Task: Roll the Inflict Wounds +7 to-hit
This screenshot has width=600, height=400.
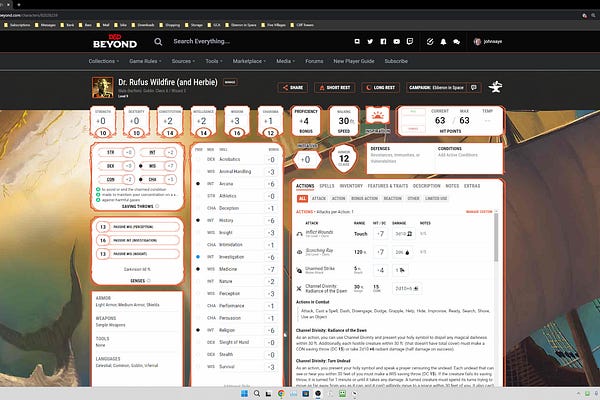Action: click(380, 233)
